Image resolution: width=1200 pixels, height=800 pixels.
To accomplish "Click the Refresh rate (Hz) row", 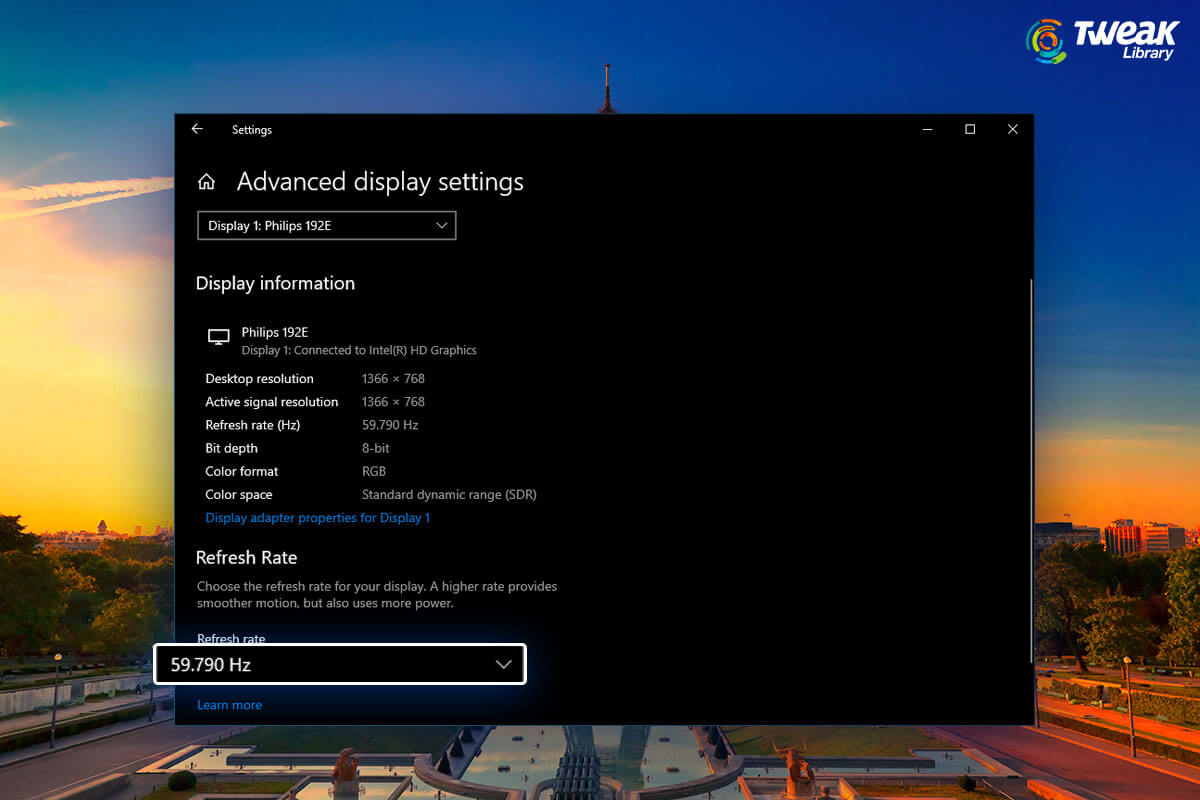I will click(271, 424).
